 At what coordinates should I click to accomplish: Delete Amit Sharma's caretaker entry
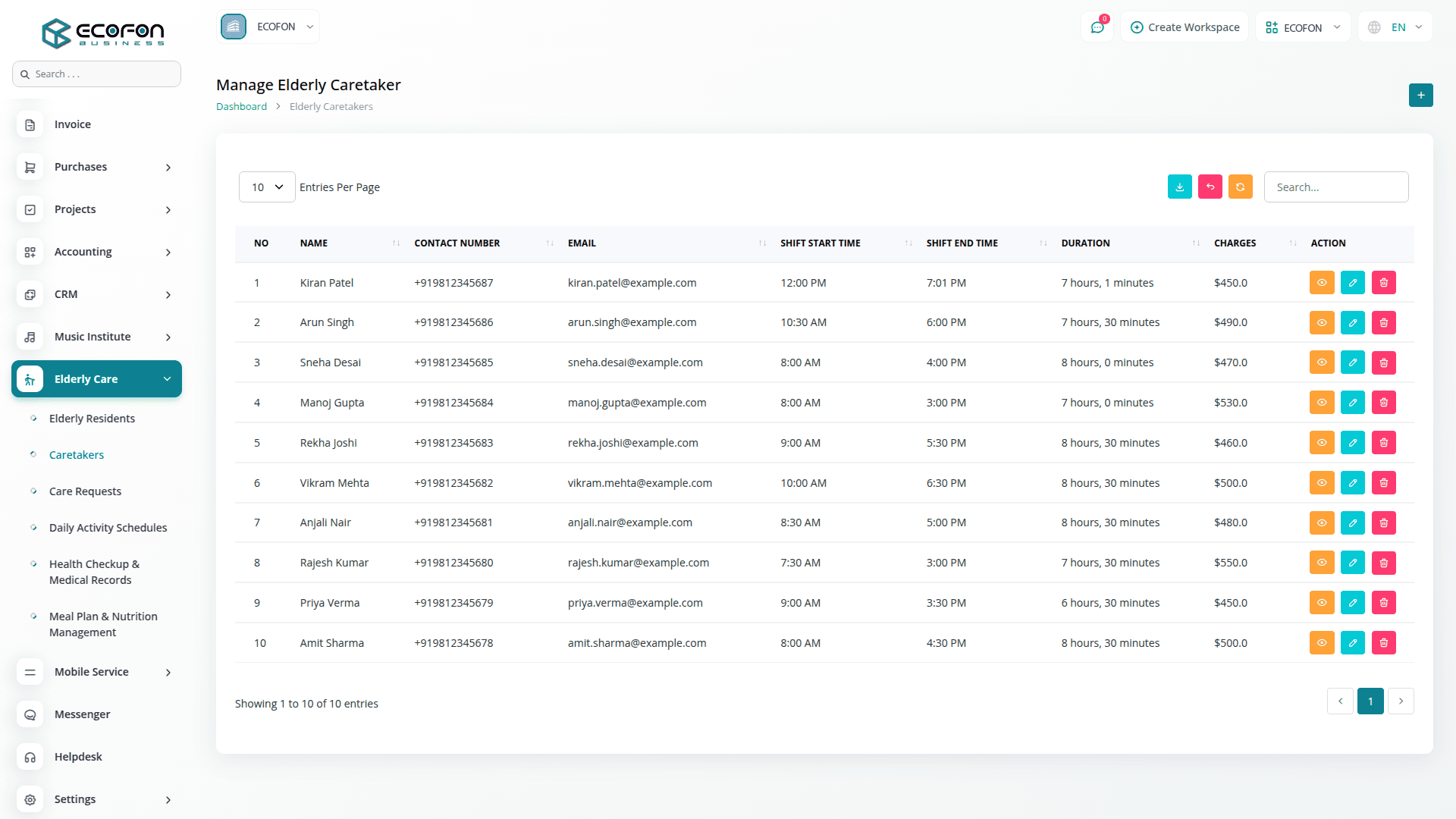click(x=1383, y=643)
